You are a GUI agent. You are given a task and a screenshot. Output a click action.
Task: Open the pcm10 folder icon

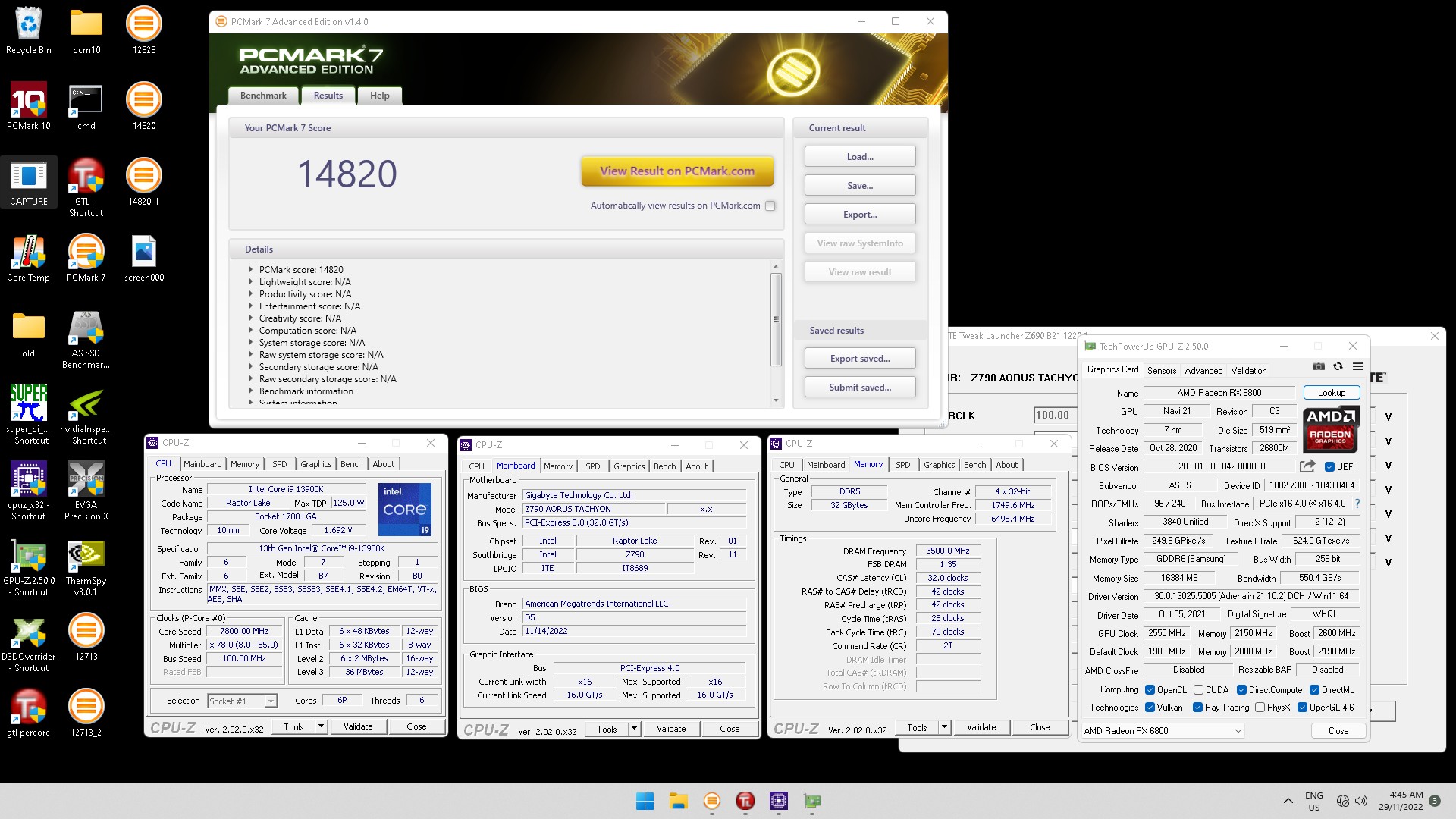(86, 30)
